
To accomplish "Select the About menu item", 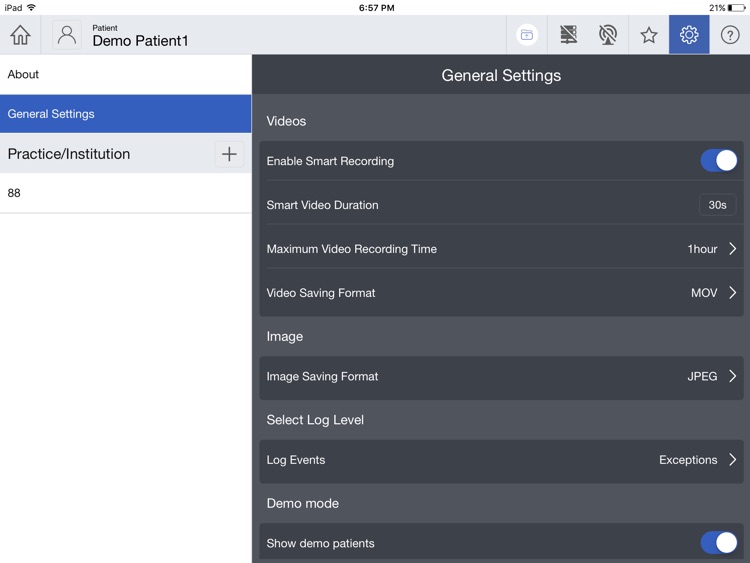I will coord(125,74).
